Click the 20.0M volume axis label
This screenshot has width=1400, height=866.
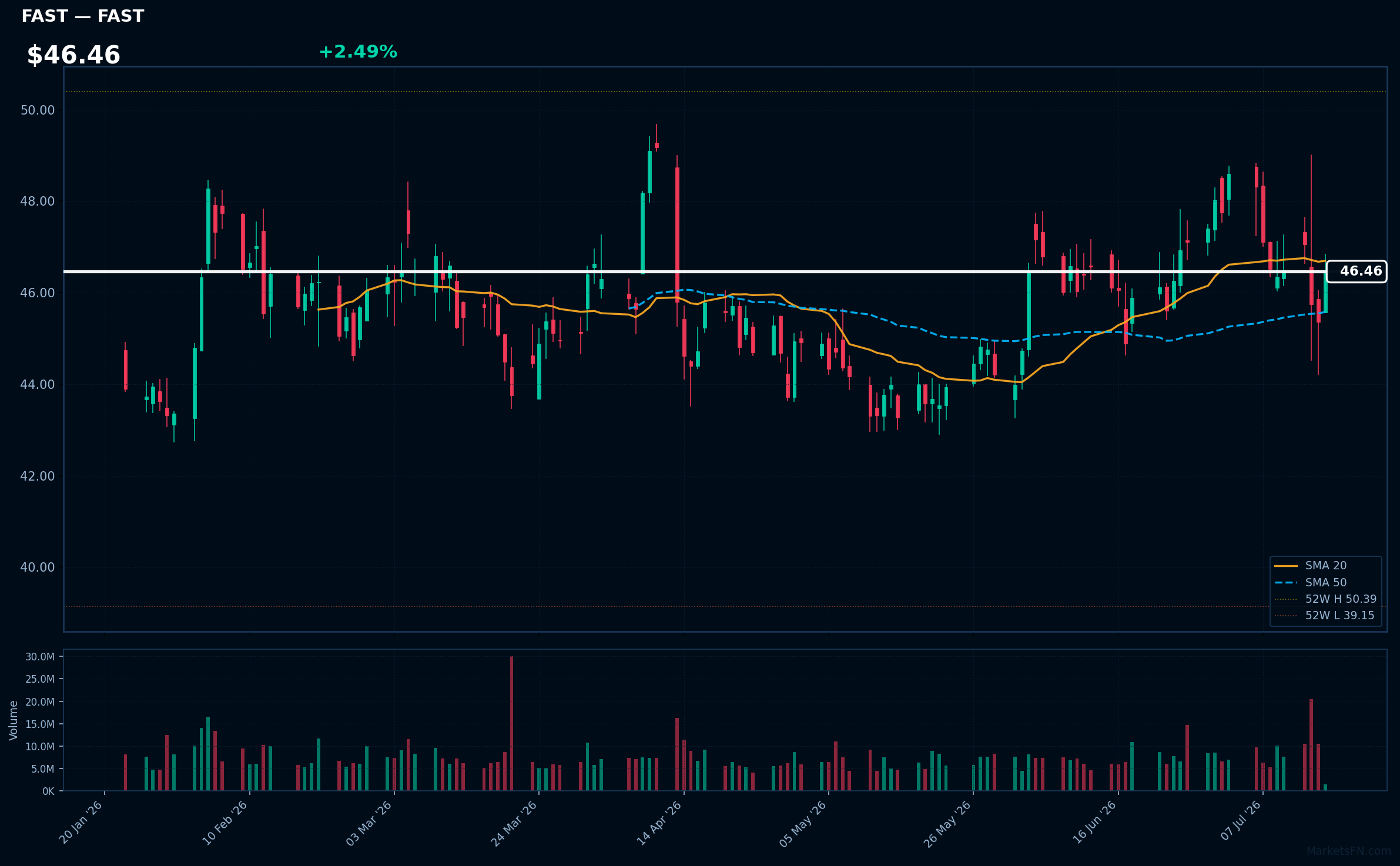(x=40, y=702)
